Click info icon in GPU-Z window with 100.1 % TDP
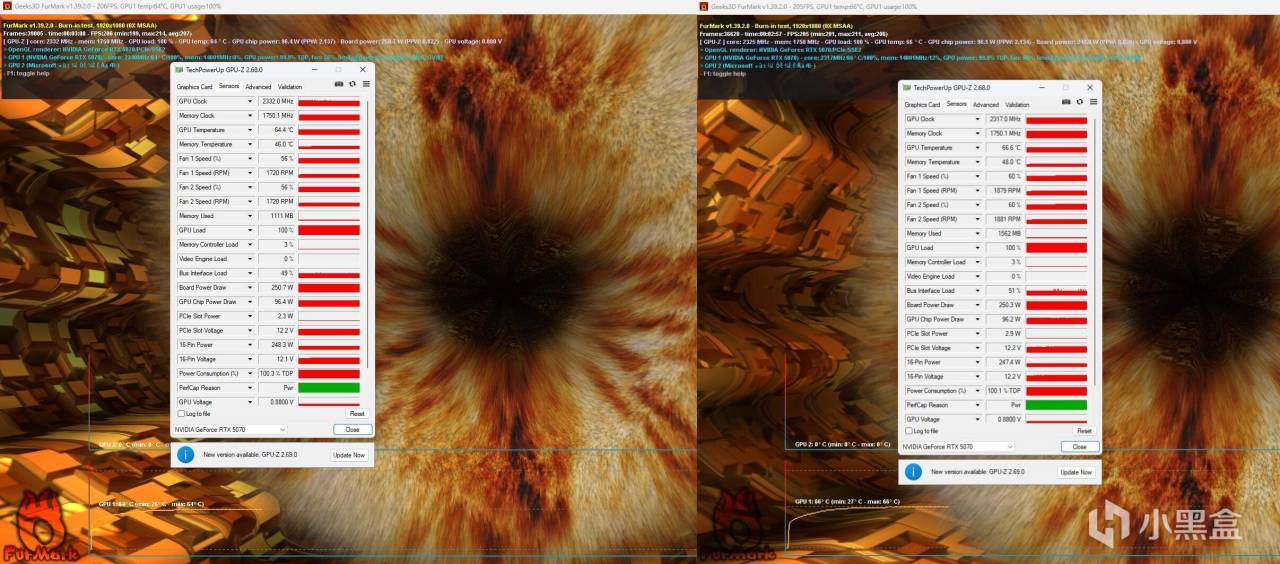This screenshot has height=564, width=1280. (913, 472)
